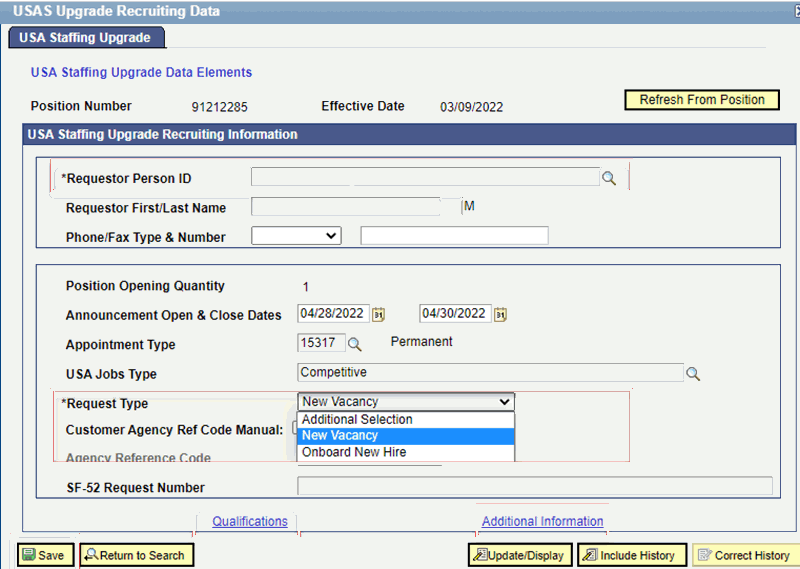
Task: Click announcement open date field 04/28/2022
Action: pos(333,313)
